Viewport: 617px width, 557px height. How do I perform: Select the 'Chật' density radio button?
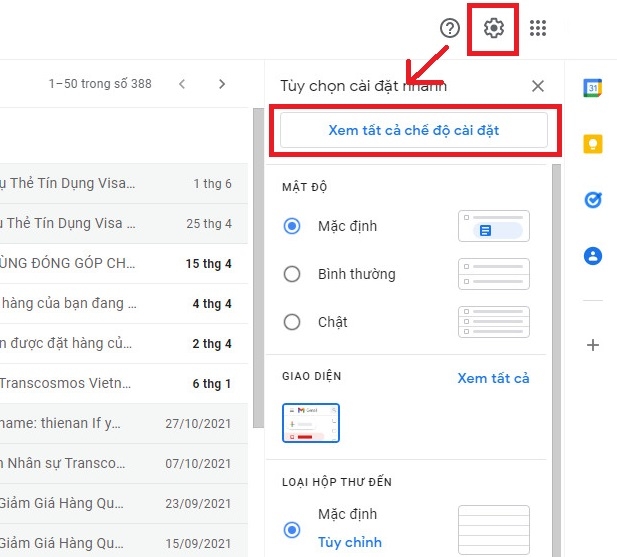click(292, 322)
